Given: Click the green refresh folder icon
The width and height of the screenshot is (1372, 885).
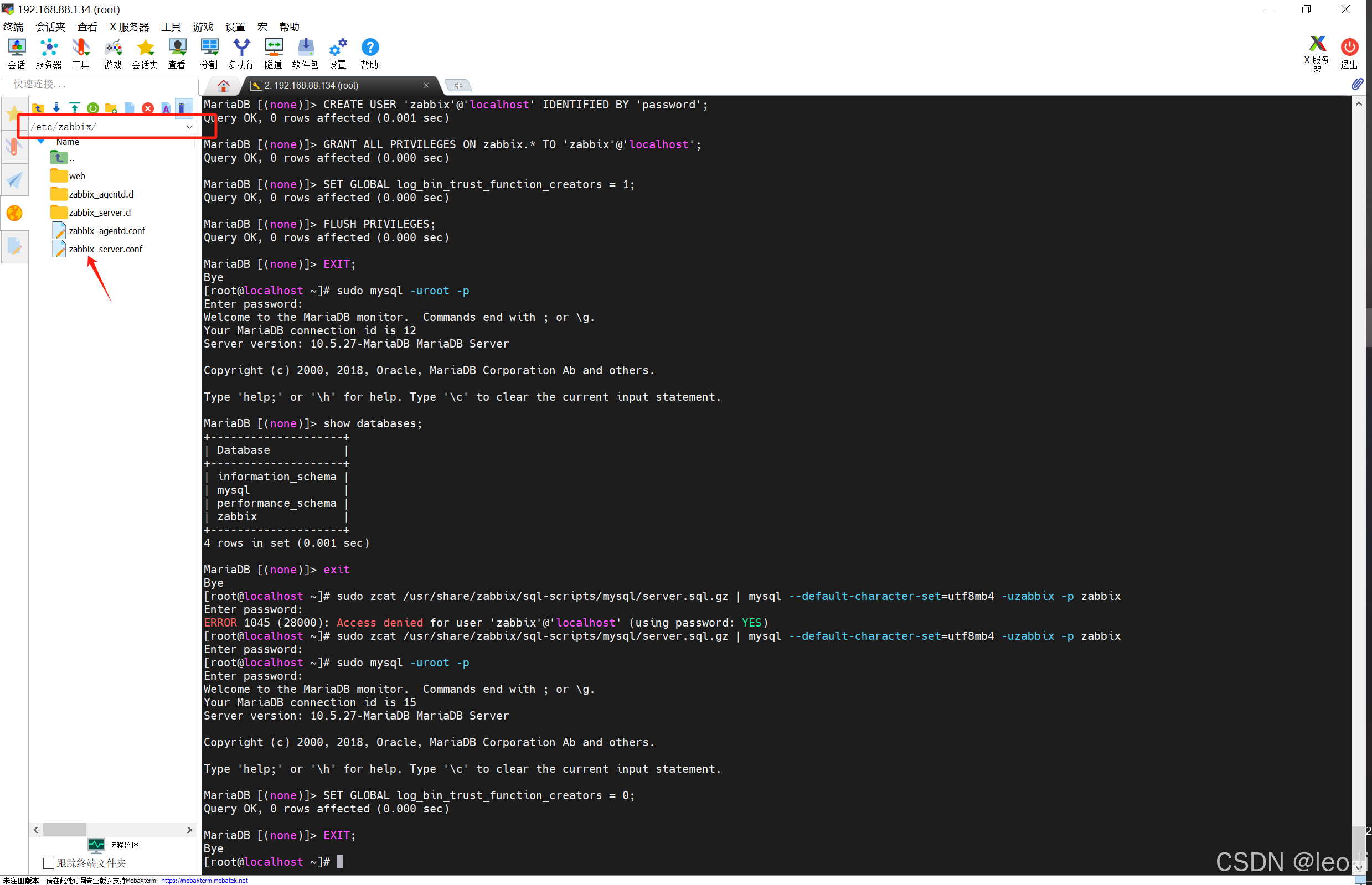Looking at the screenshot, I should click(92, 108).
